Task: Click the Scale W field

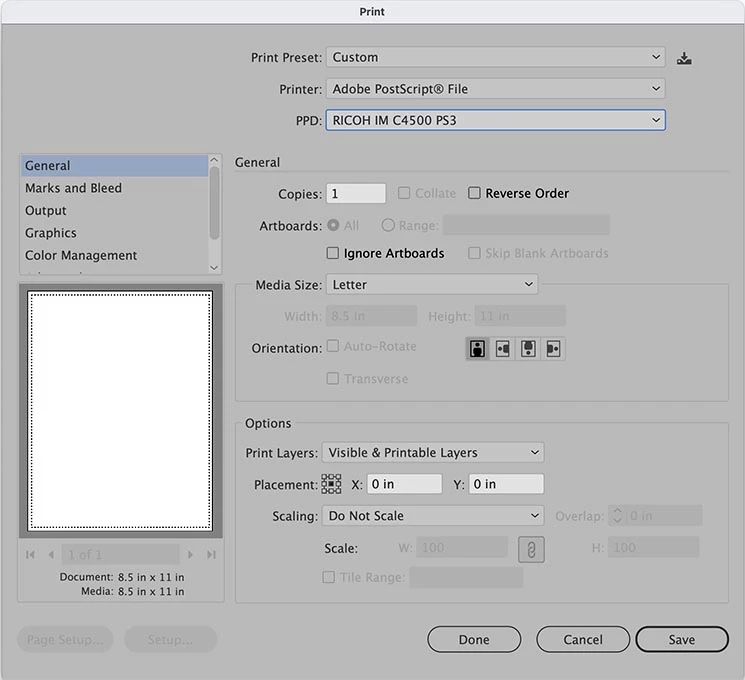Action: [462, 547]
